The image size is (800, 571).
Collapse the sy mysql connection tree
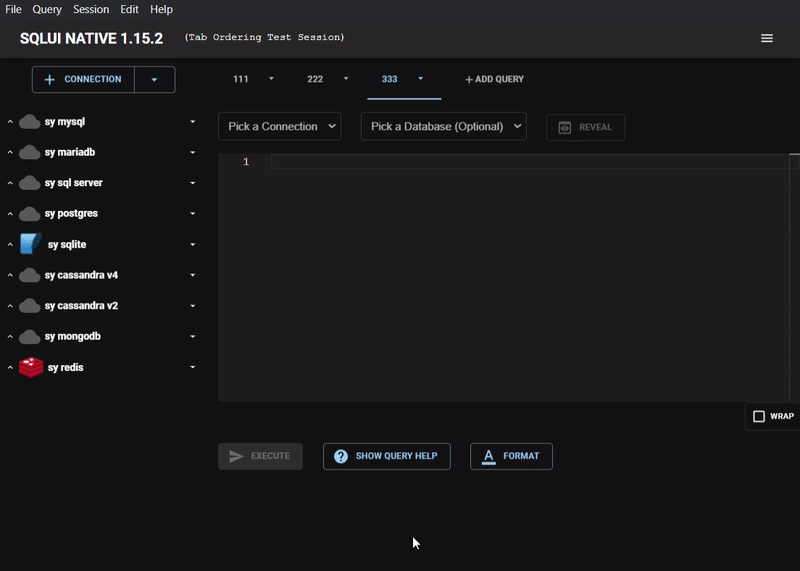[10, 122]
